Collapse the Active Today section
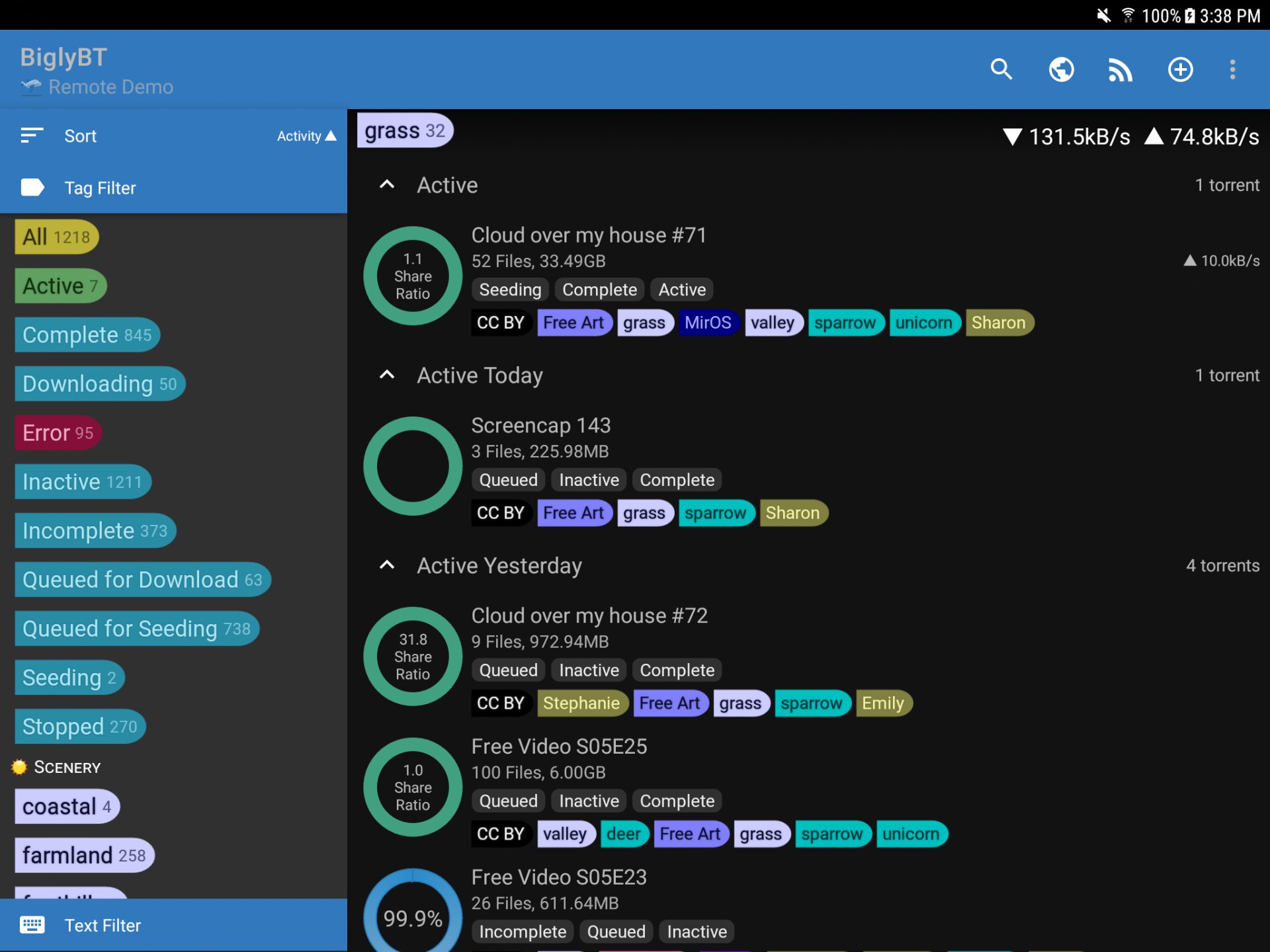 387,376
